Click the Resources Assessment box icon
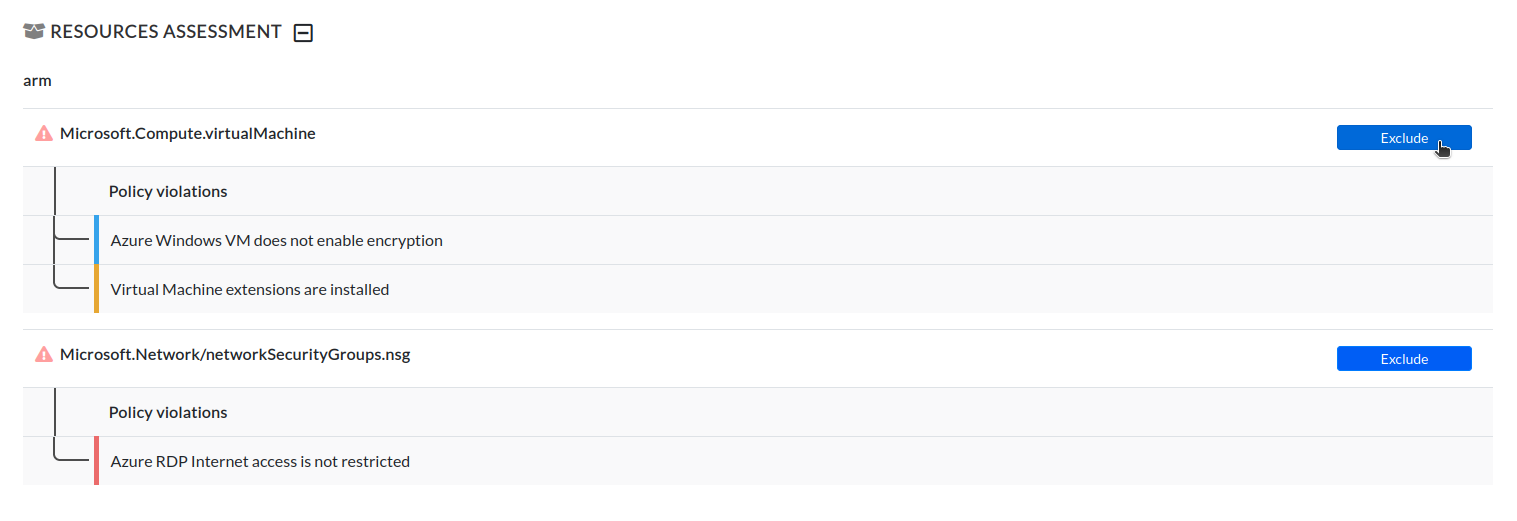This screenshot has height=521, width=1517. click(x=34, y=32)
